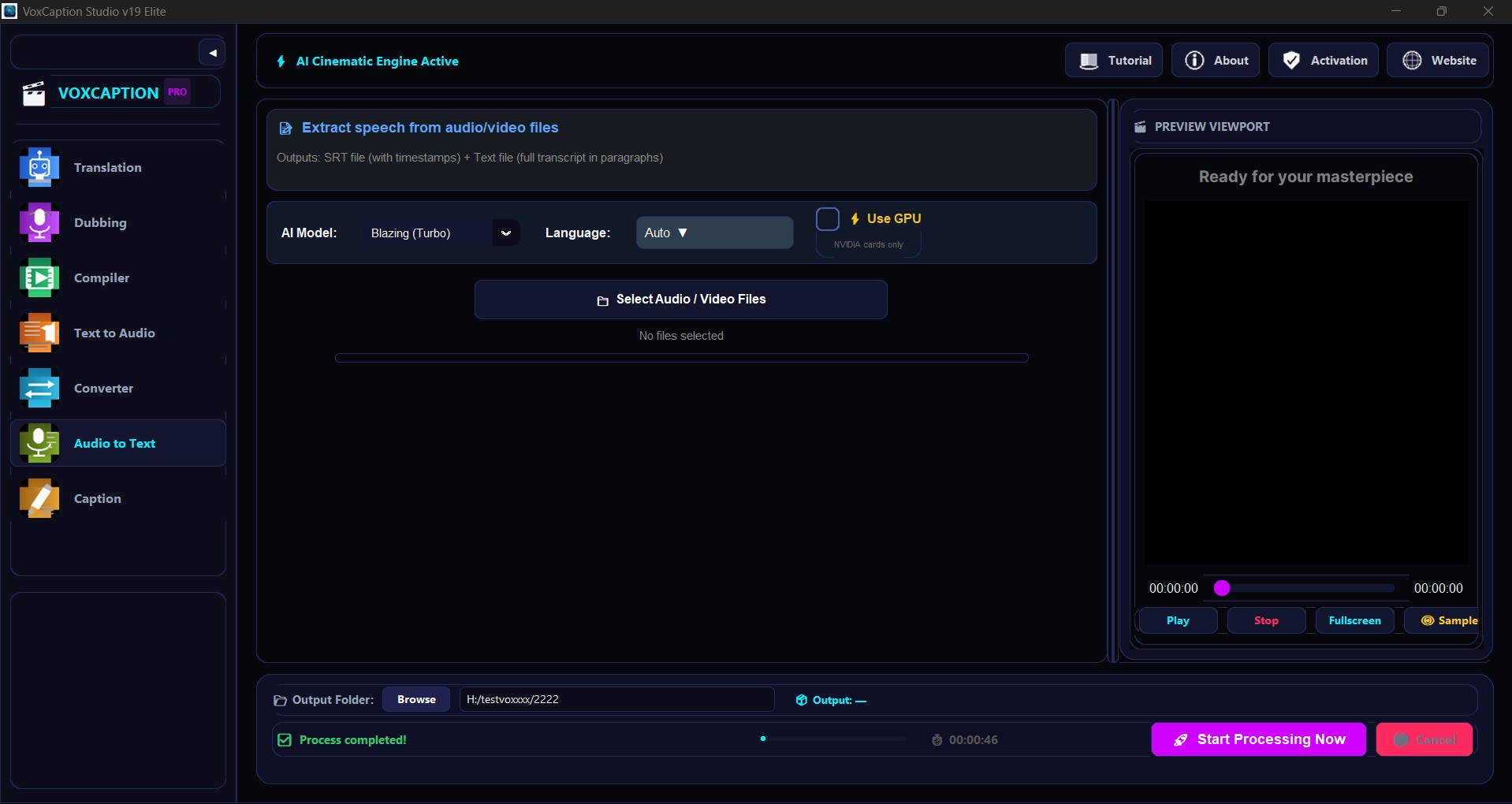This screenshot has height=804, width=1512.
Task: Click the Preview Viewport clapper icon
Action: [x=1140, y=127]
